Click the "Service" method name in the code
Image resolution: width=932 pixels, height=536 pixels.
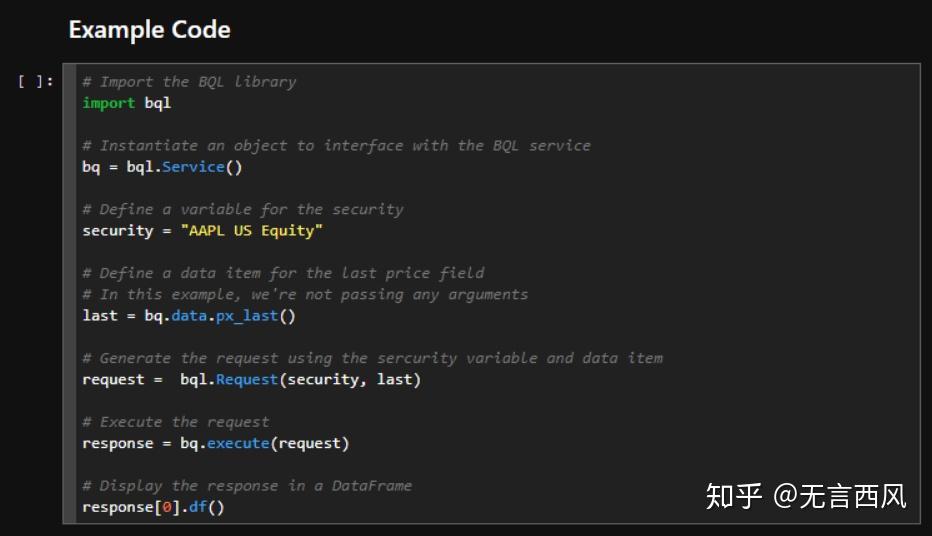coord(192,167)
